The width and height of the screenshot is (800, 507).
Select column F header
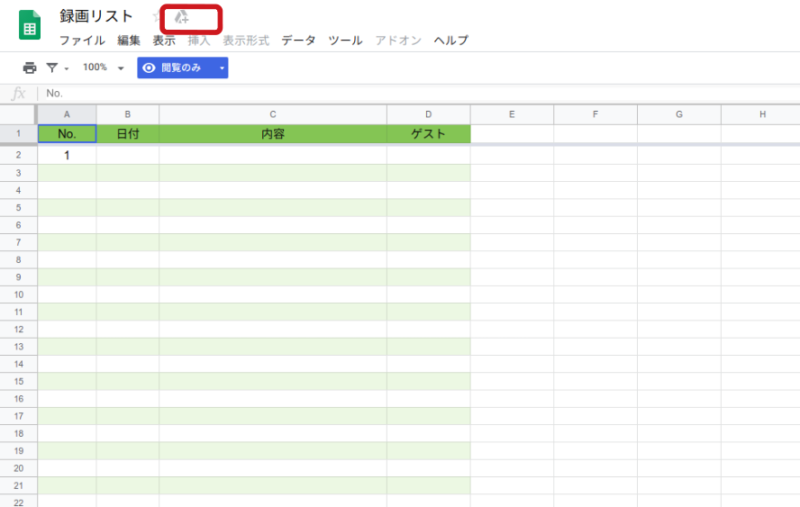tap(595, 114)
